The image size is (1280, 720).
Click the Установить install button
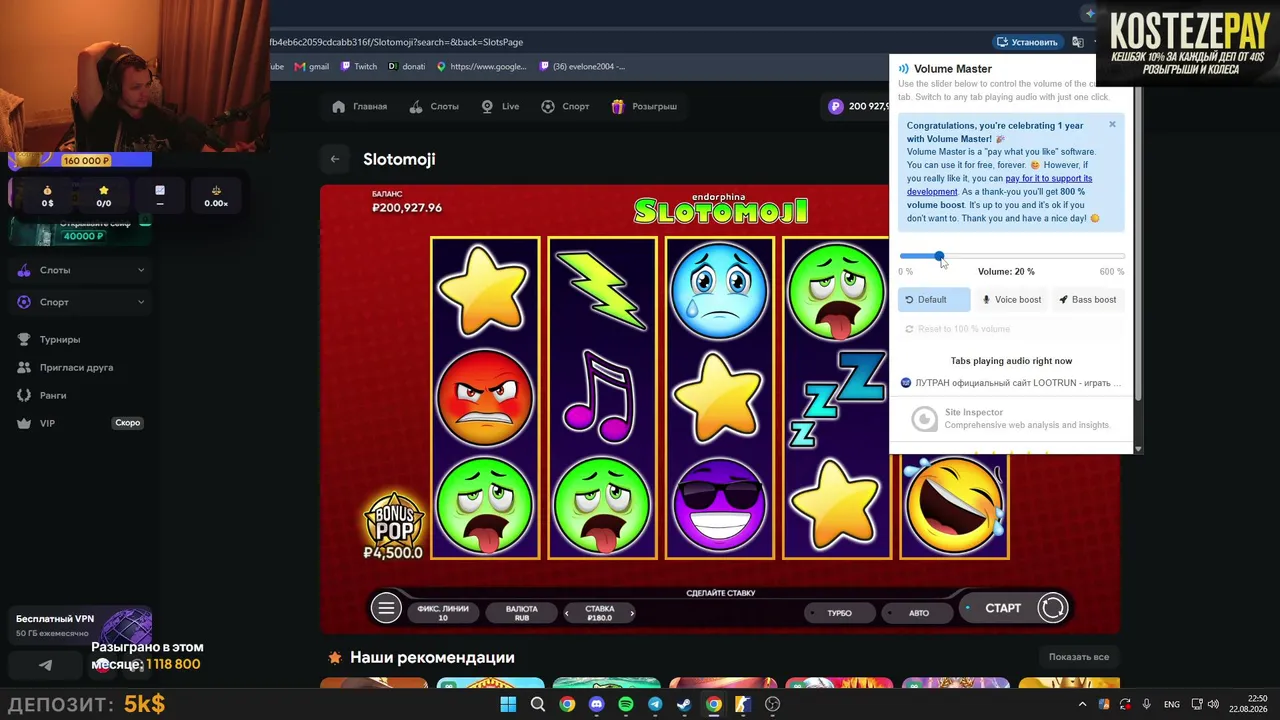[x=1027, y=42]
